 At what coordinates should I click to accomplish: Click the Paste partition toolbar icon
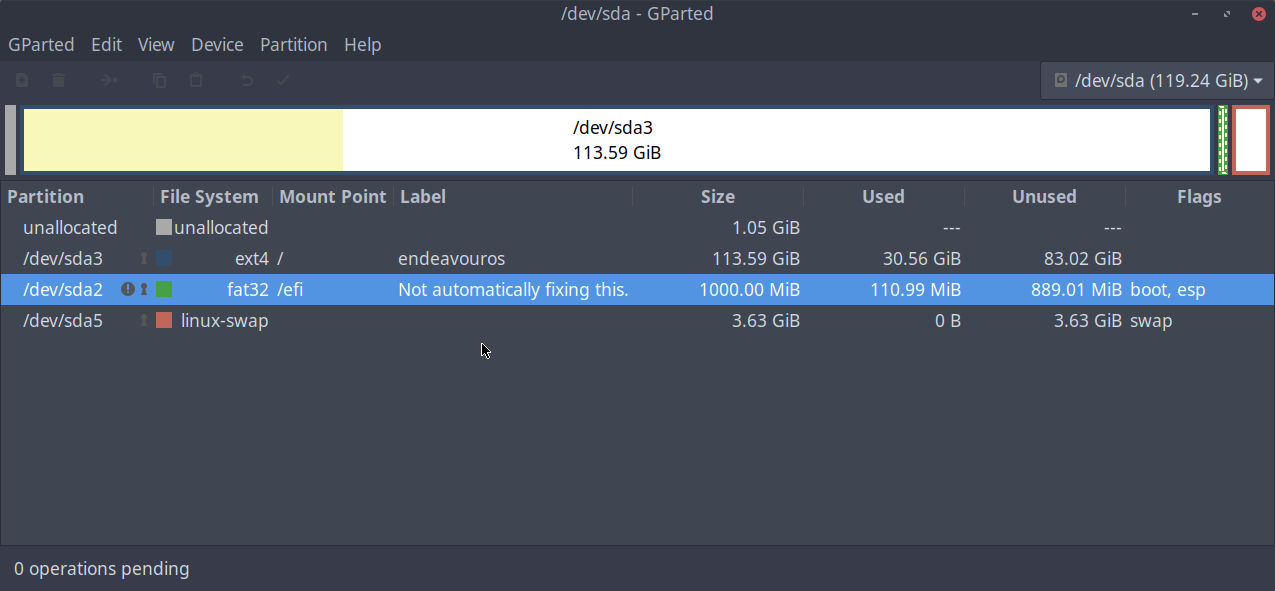(196, 80)
